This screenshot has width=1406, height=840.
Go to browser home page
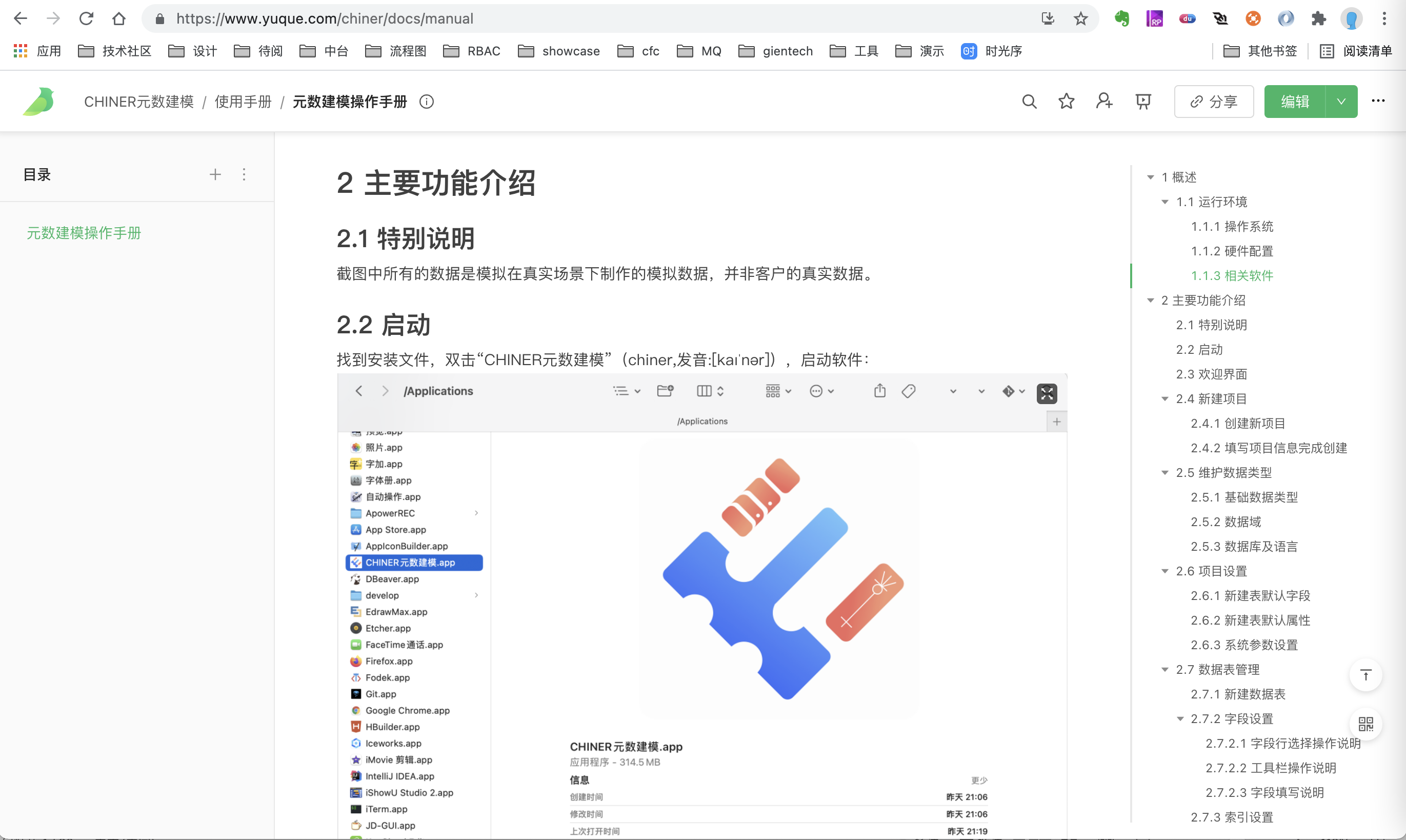[119, 18]
